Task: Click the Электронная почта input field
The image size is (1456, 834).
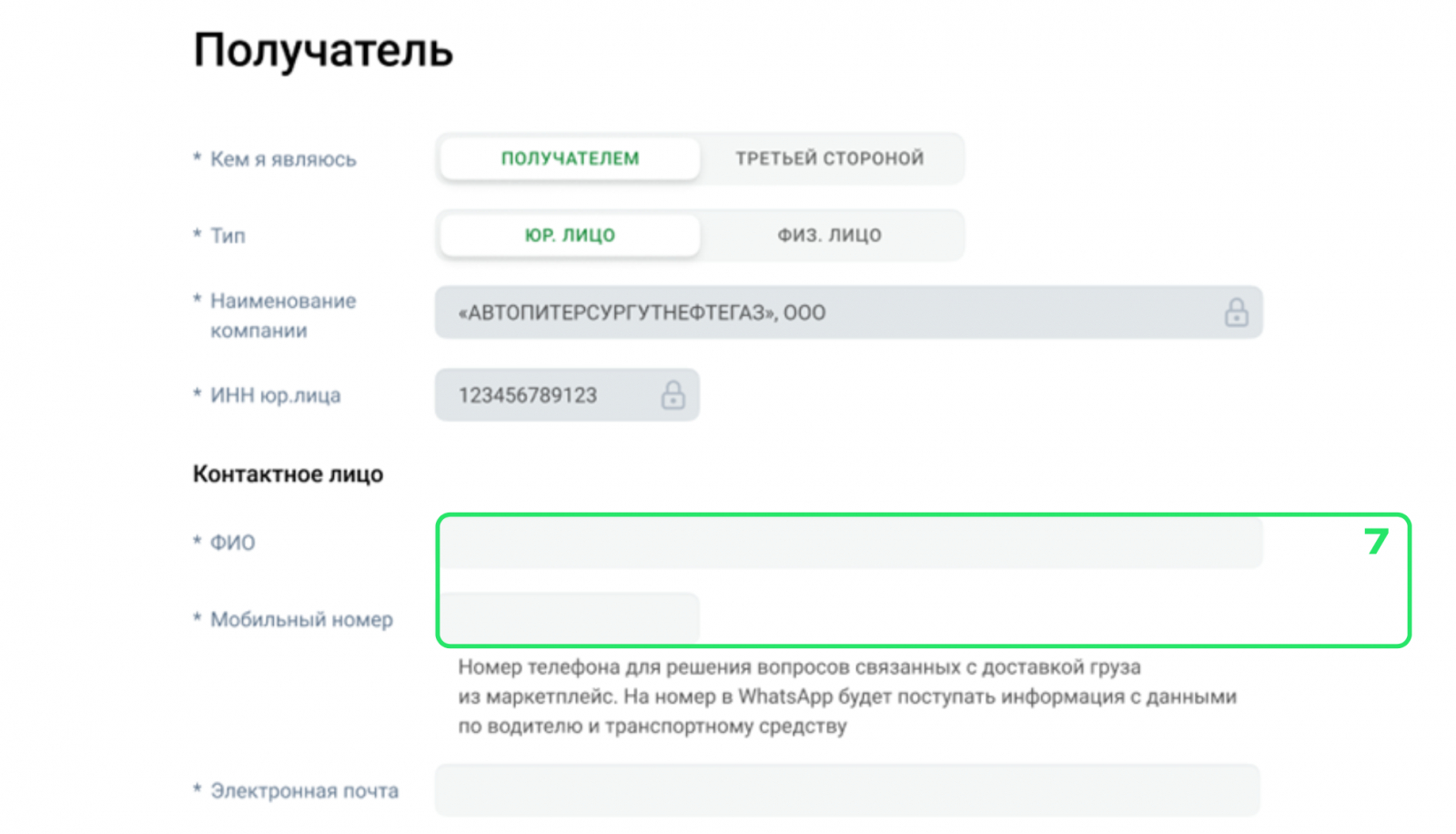Action: coord(846,790)
